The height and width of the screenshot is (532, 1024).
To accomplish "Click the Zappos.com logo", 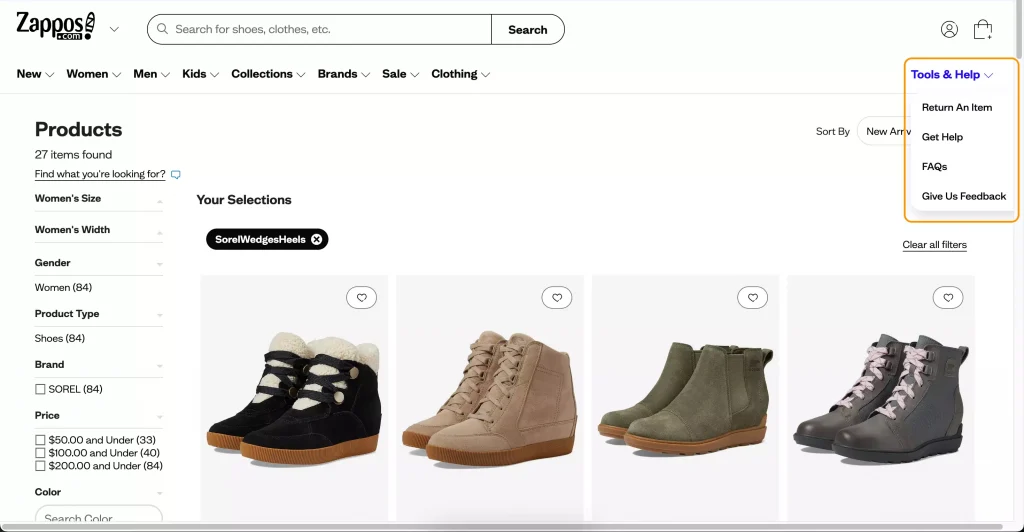I will [56, 27].
